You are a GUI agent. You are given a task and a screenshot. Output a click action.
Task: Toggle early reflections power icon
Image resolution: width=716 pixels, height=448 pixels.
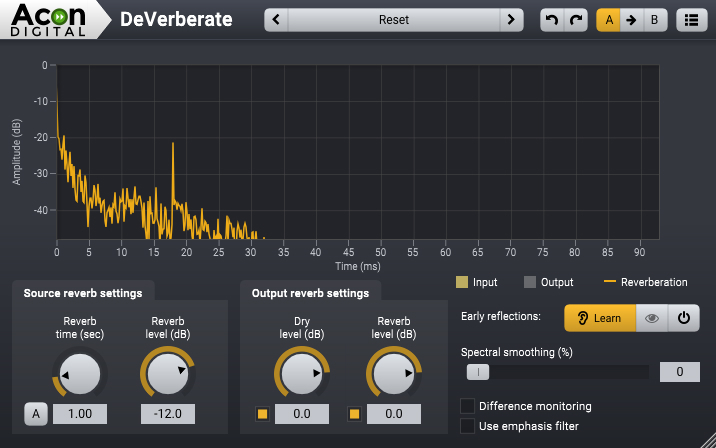coord(683,318)
